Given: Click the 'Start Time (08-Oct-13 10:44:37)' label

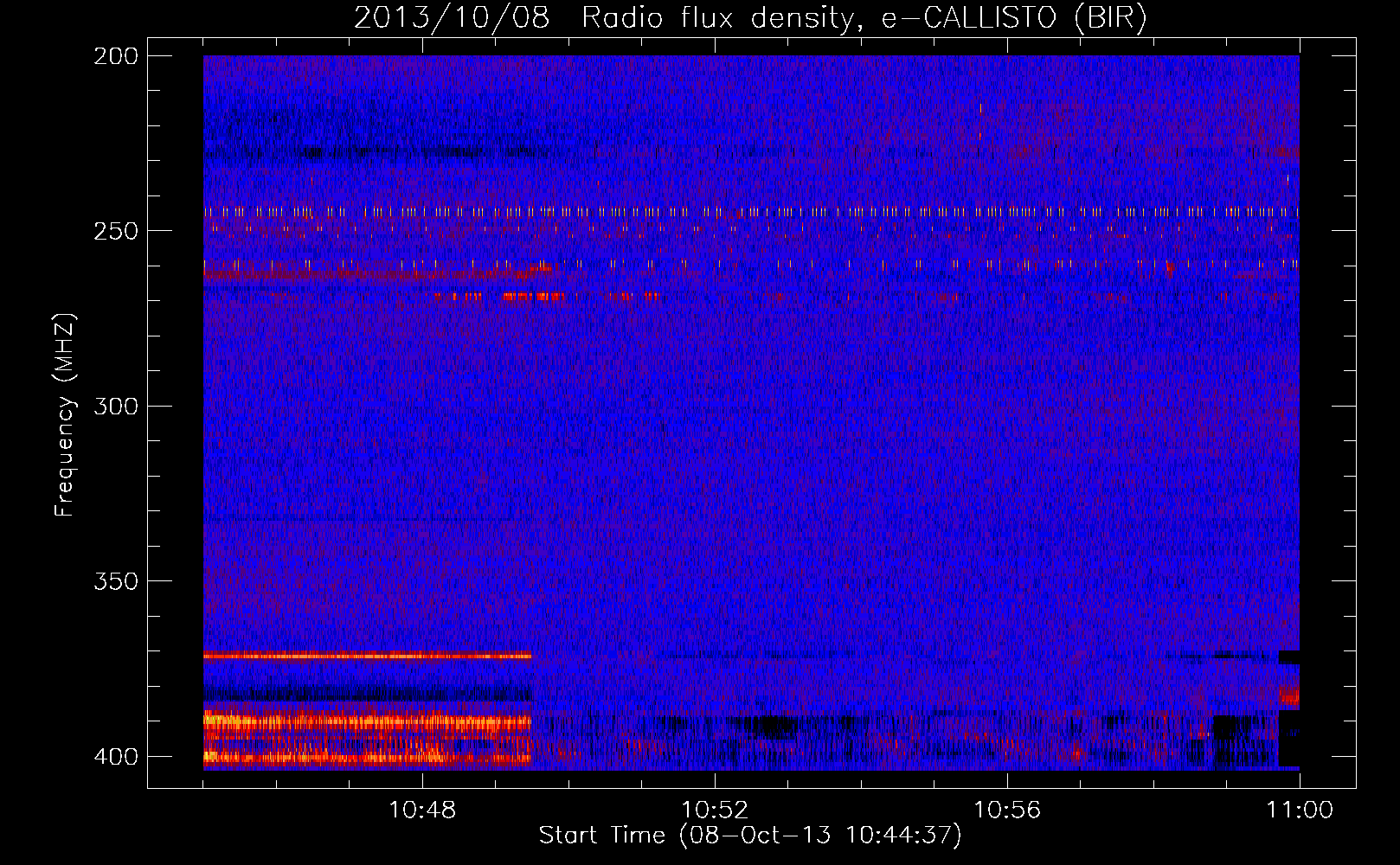Looking at the screenshot, I should 750,836.
